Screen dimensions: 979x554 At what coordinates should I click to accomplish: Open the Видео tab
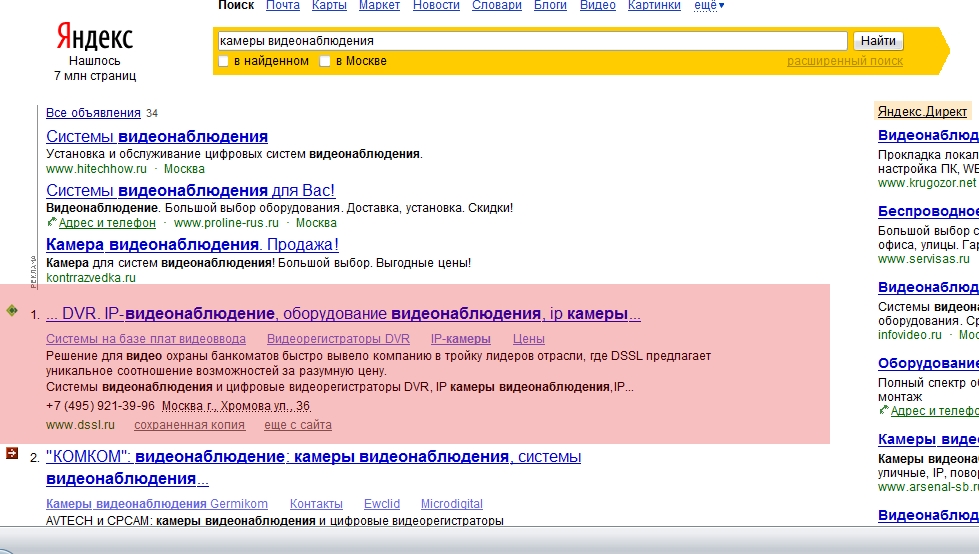pyautogui.click(x=598, y=6)
